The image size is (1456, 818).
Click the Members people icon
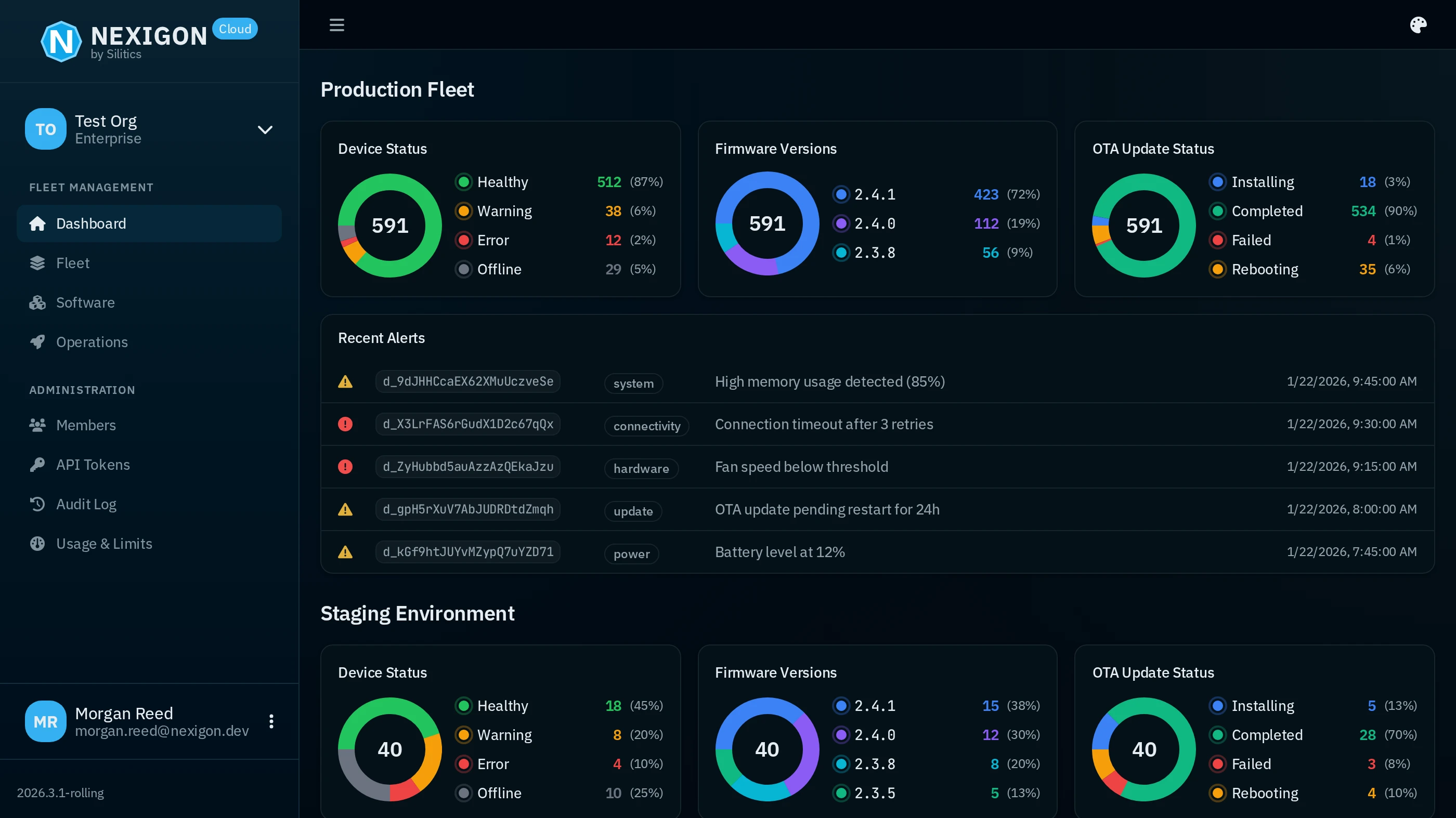pos(37,425)
